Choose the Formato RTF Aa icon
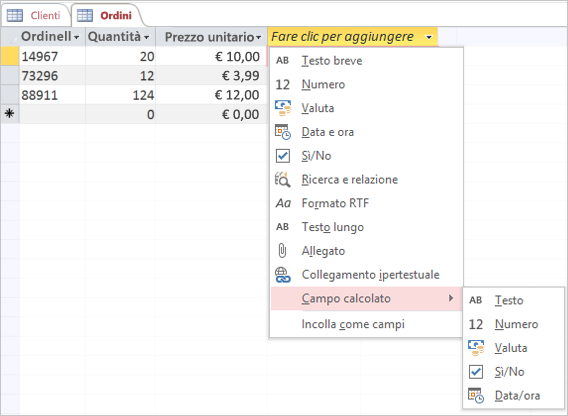Image resolution: width=568 pixels, height=416 pixels. pyautogui.click(x=283, y=203)
